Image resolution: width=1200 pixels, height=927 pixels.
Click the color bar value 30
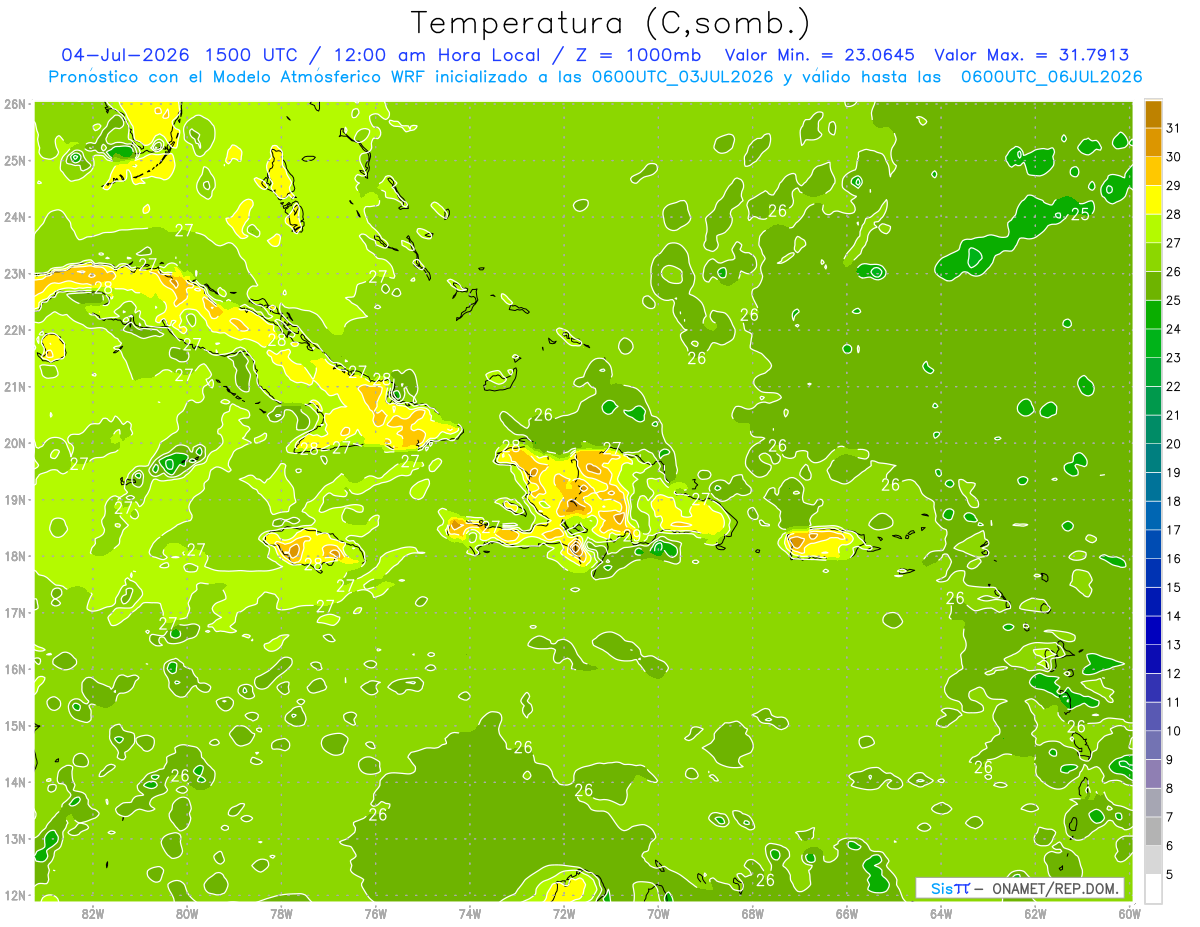[1174, 157]
